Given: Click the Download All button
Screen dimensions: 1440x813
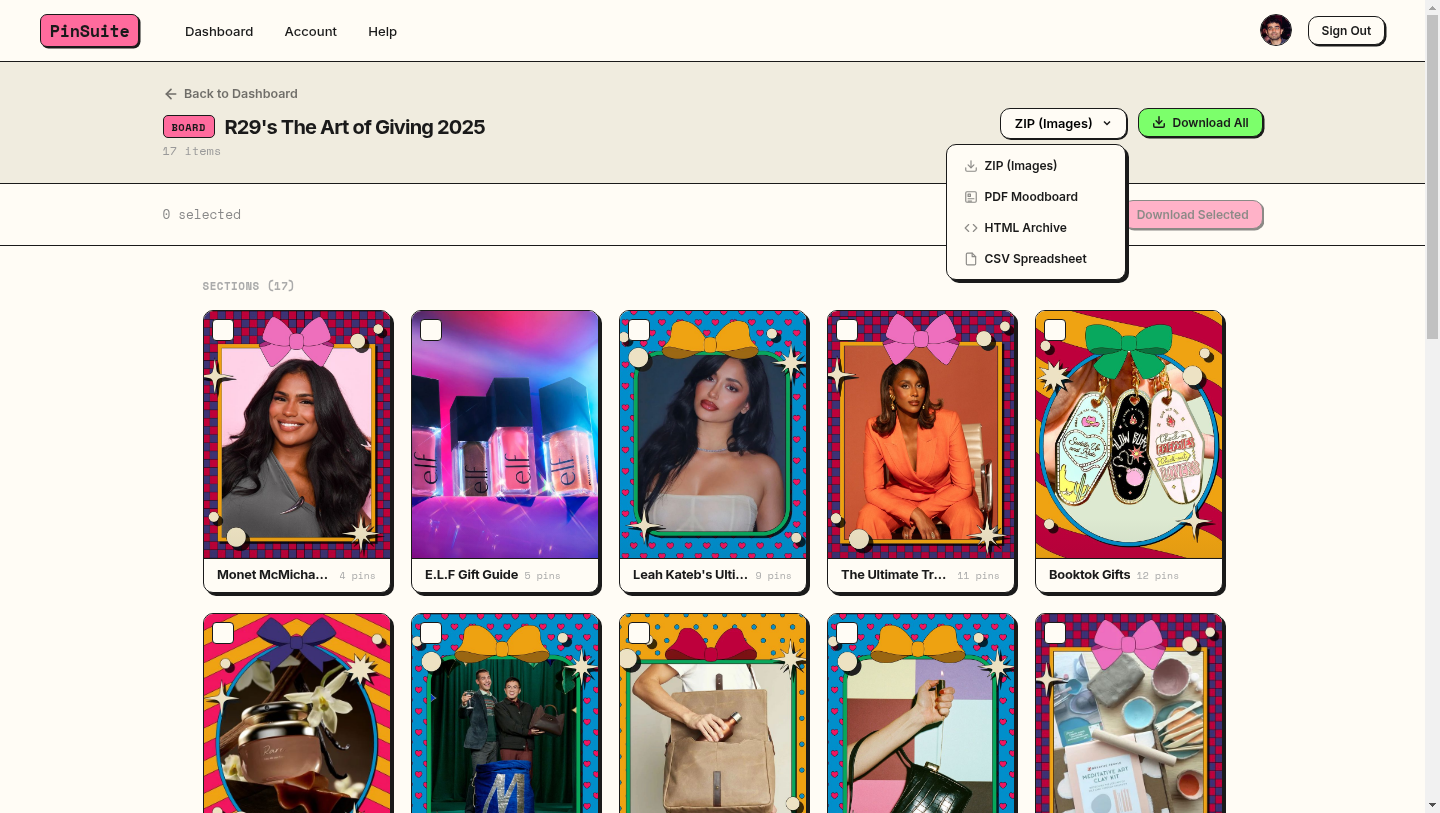Looking at the screenshot, I should (1200, 122).
